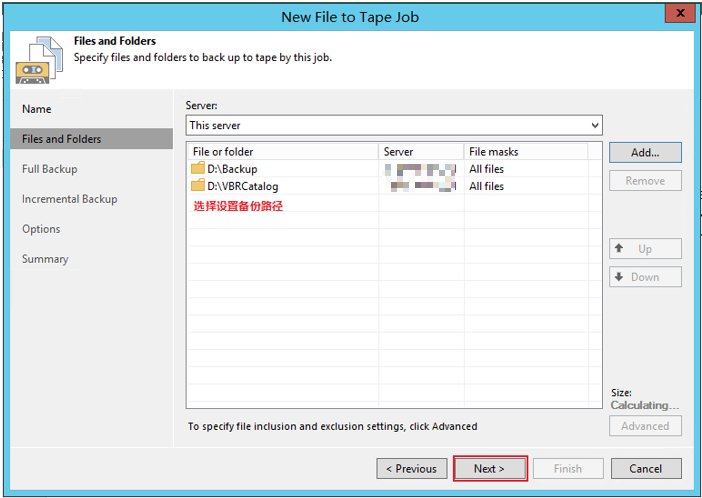Select the Files and Folders step
Viewport: 702px width, 498px height.
[x=91, y=139]
